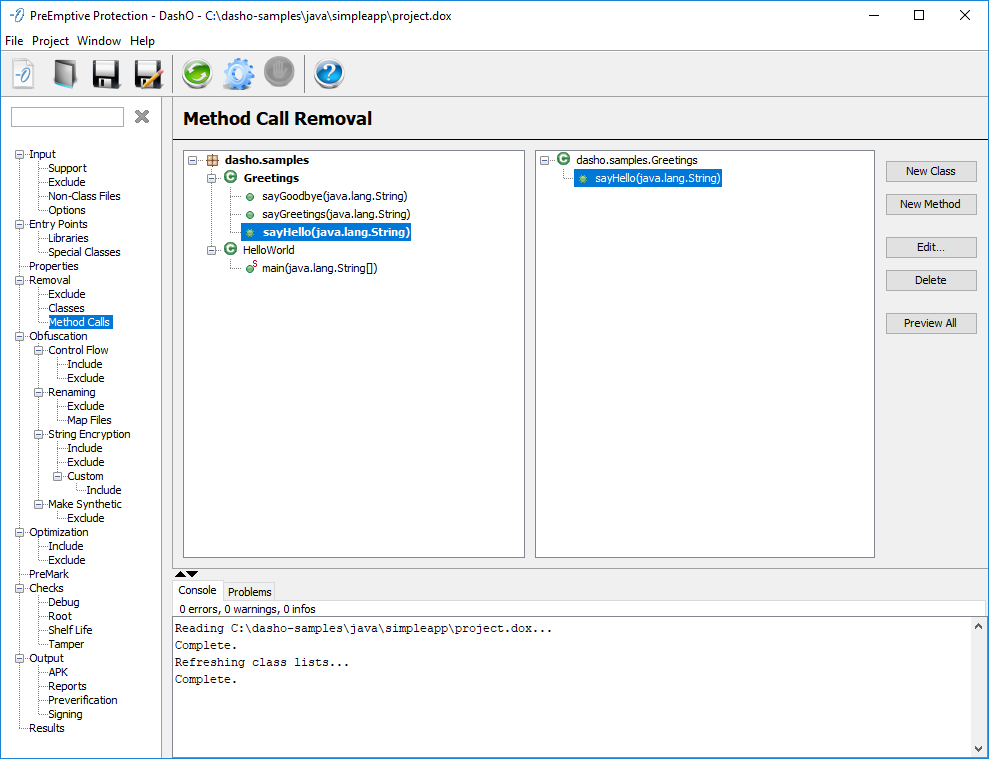This screenshot has width=989, height=759.
Task: Click the New Project toolbar icon
Action: tap(24, 74)
